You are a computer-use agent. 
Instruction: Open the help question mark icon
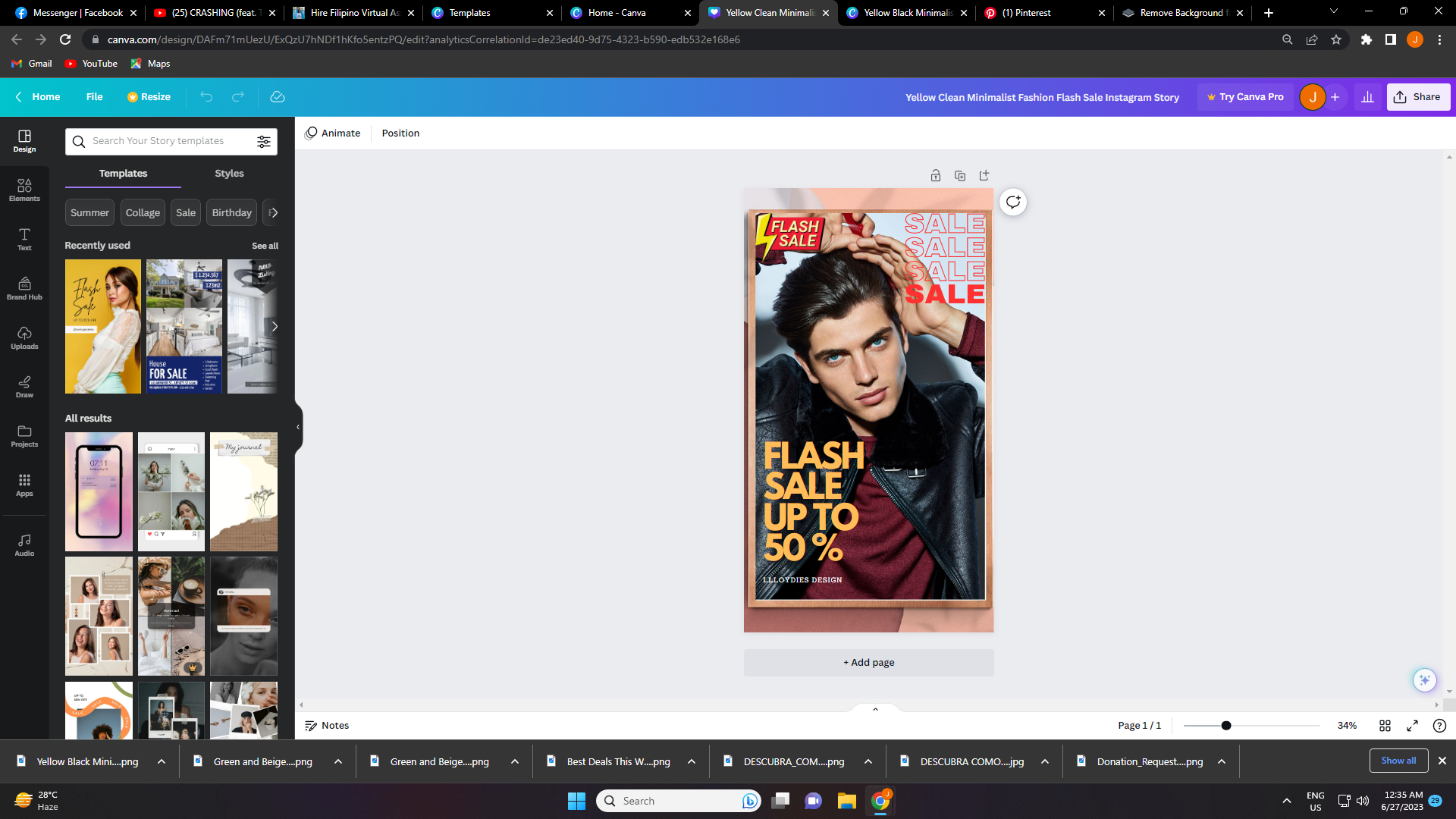tap(1439, 726)
